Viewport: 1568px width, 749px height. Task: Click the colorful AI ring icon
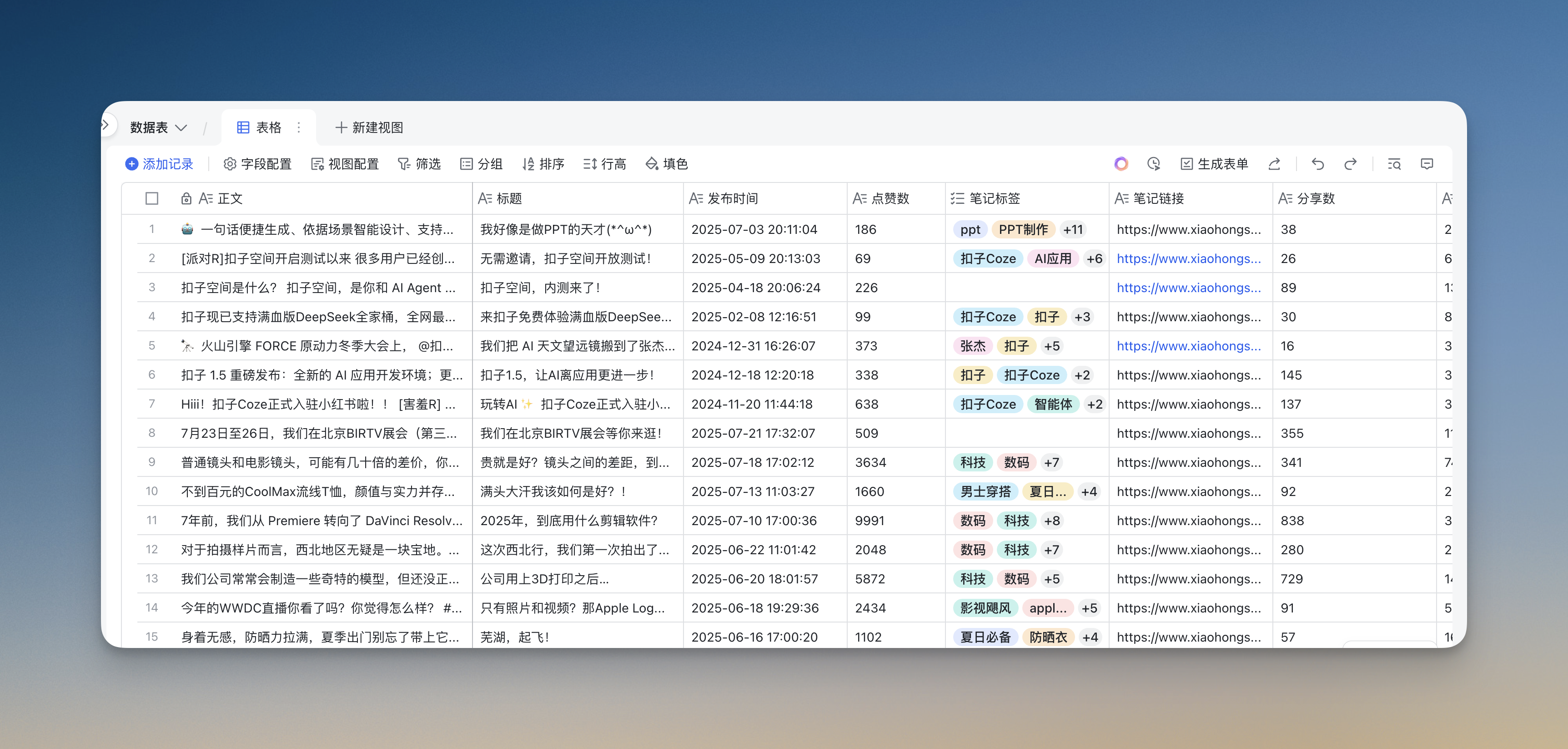[x=1121, y=164]
